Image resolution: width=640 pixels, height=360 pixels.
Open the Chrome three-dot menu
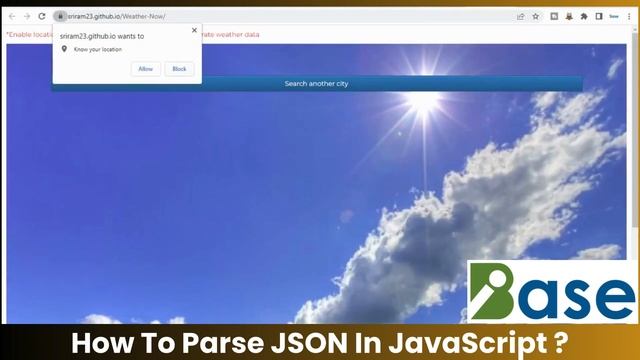(x=629, y=16)
